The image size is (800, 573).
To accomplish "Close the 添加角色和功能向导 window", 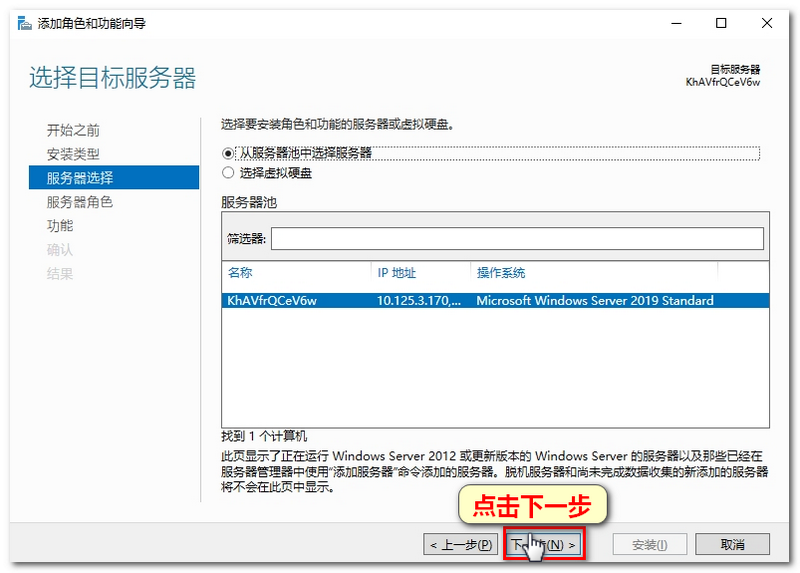I will [x=767, y=23].
